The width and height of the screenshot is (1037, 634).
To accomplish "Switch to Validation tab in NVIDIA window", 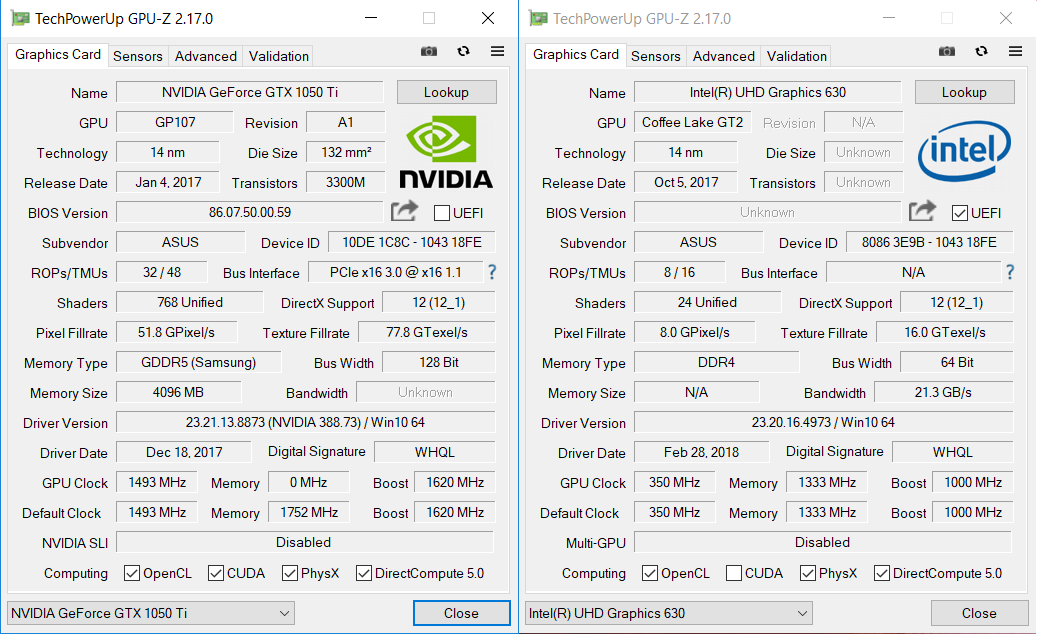I will pyautogui.click(x=278, y=56).
